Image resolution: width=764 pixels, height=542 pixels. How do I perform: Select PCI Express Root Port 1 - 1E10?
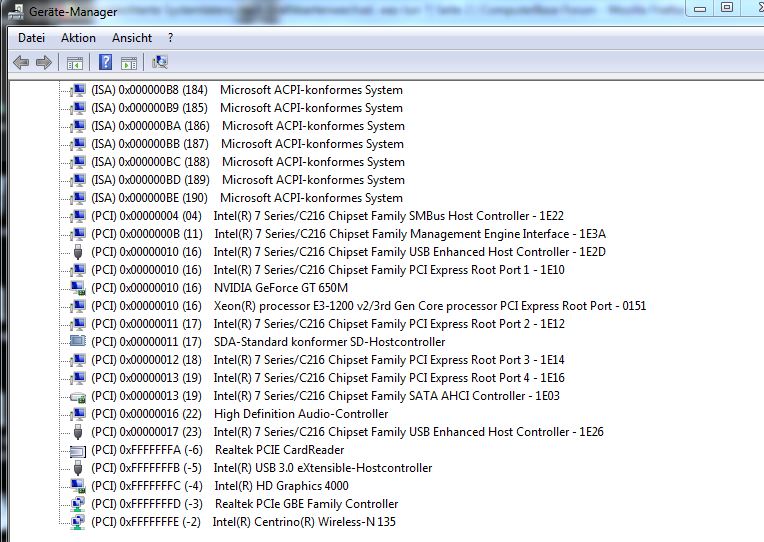327,270
